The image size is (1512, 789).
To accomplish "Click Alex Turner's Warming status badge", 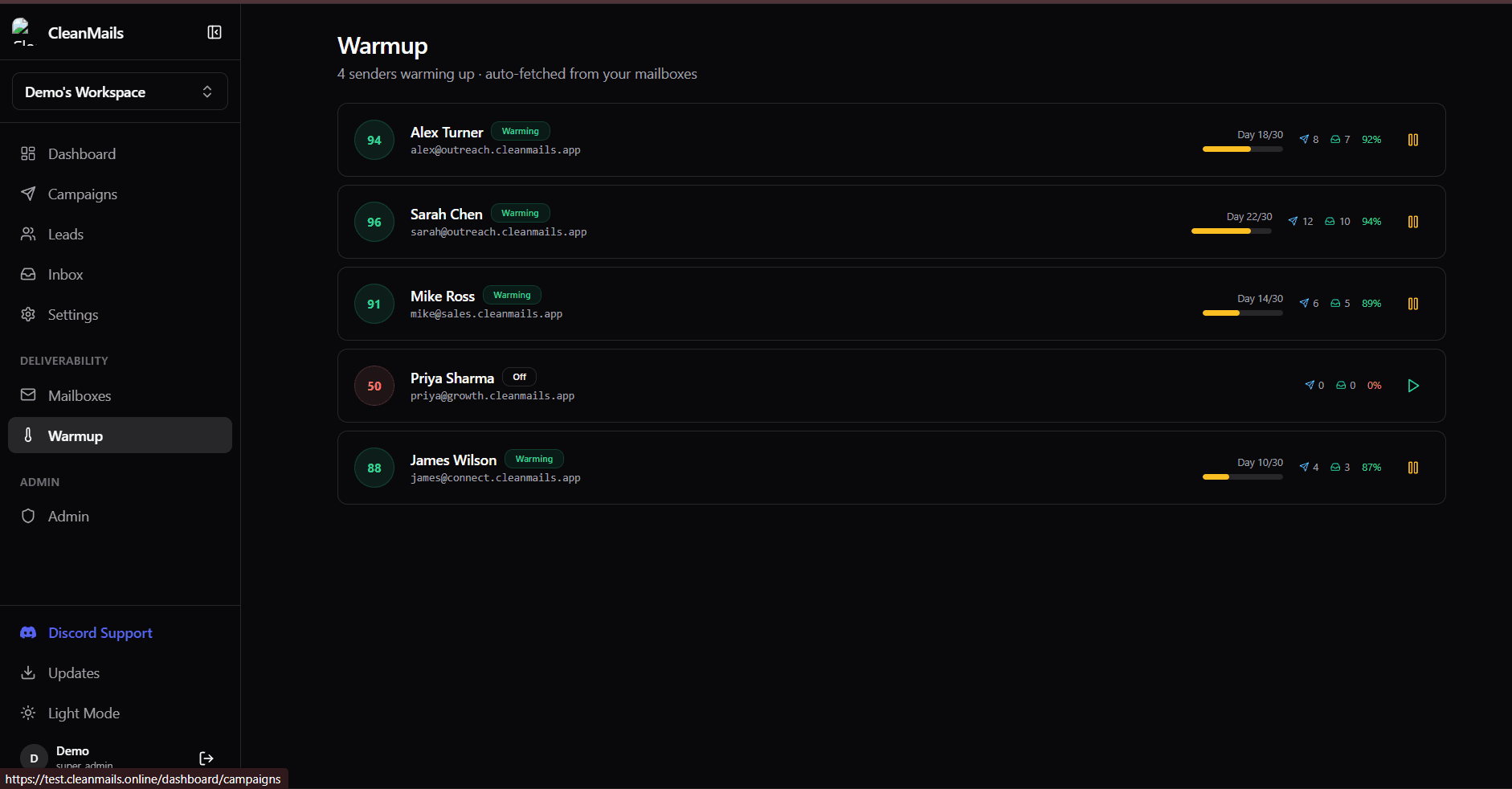I will coord(521,131).
